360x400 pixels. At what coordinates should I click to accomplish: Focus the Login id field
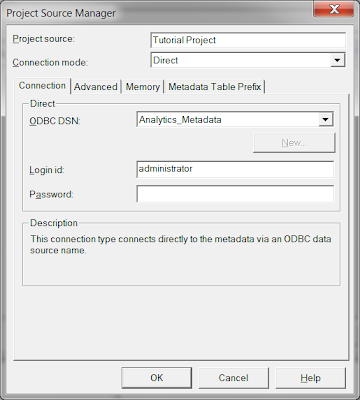coord(235,169)
